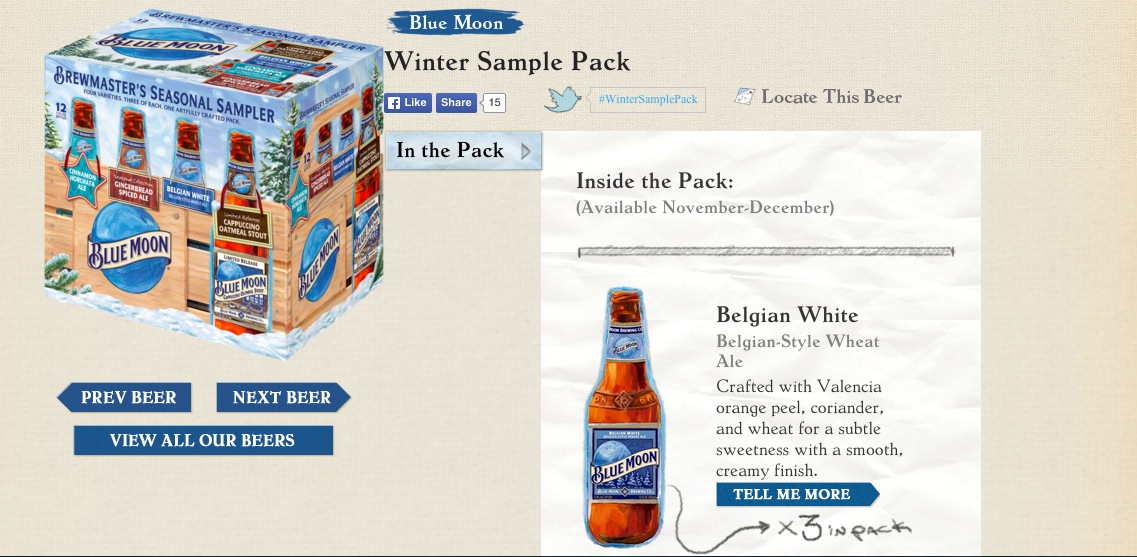This screenshot has height=557, width=1137.
Task: Share the page on Facebook
Action: click(x=456, y=103)
